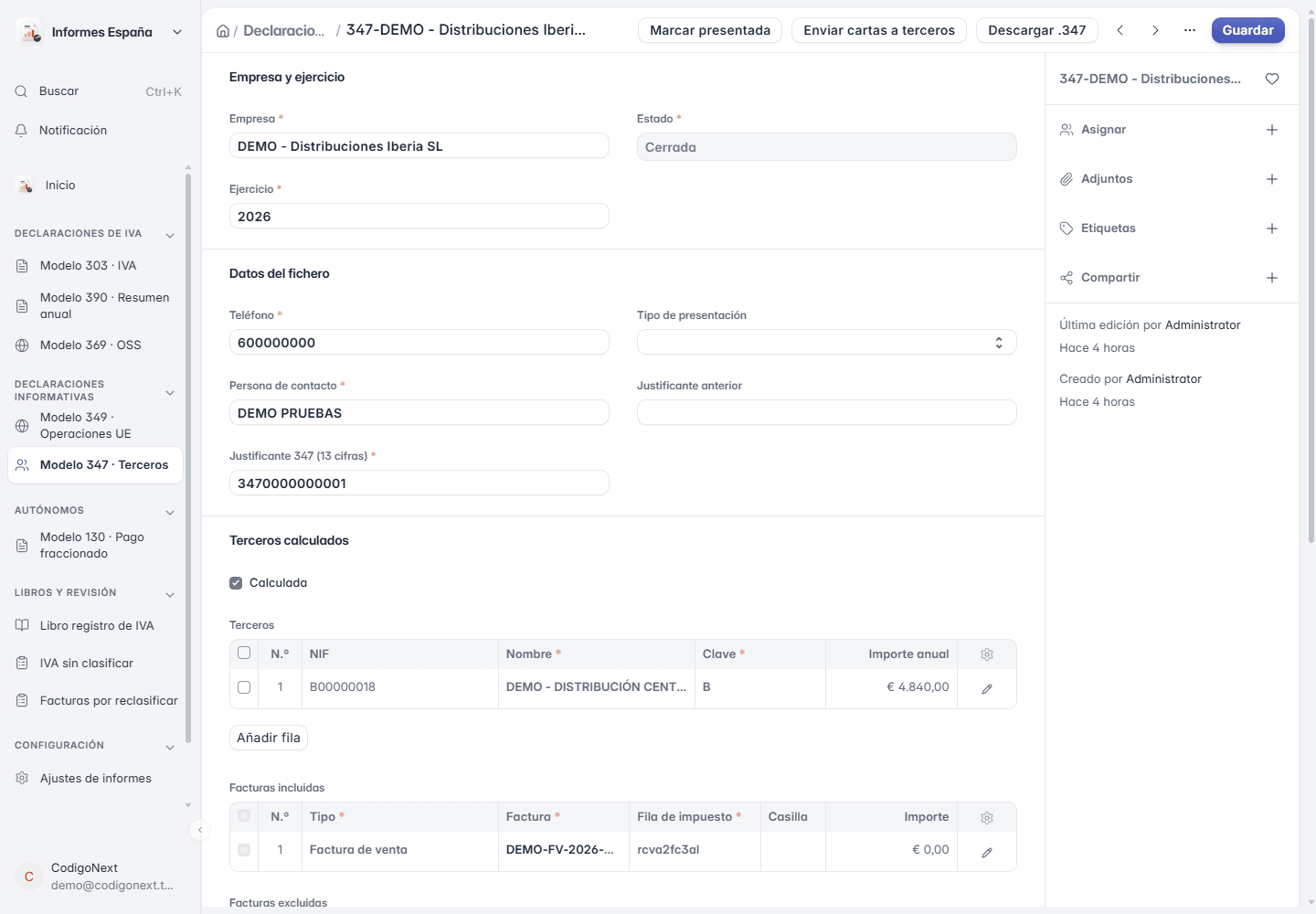Image resolution: width=1316 pixels, height=914 pixels.
Task: Open the Terceros table settings gear
Action: (x=987, y=654)
